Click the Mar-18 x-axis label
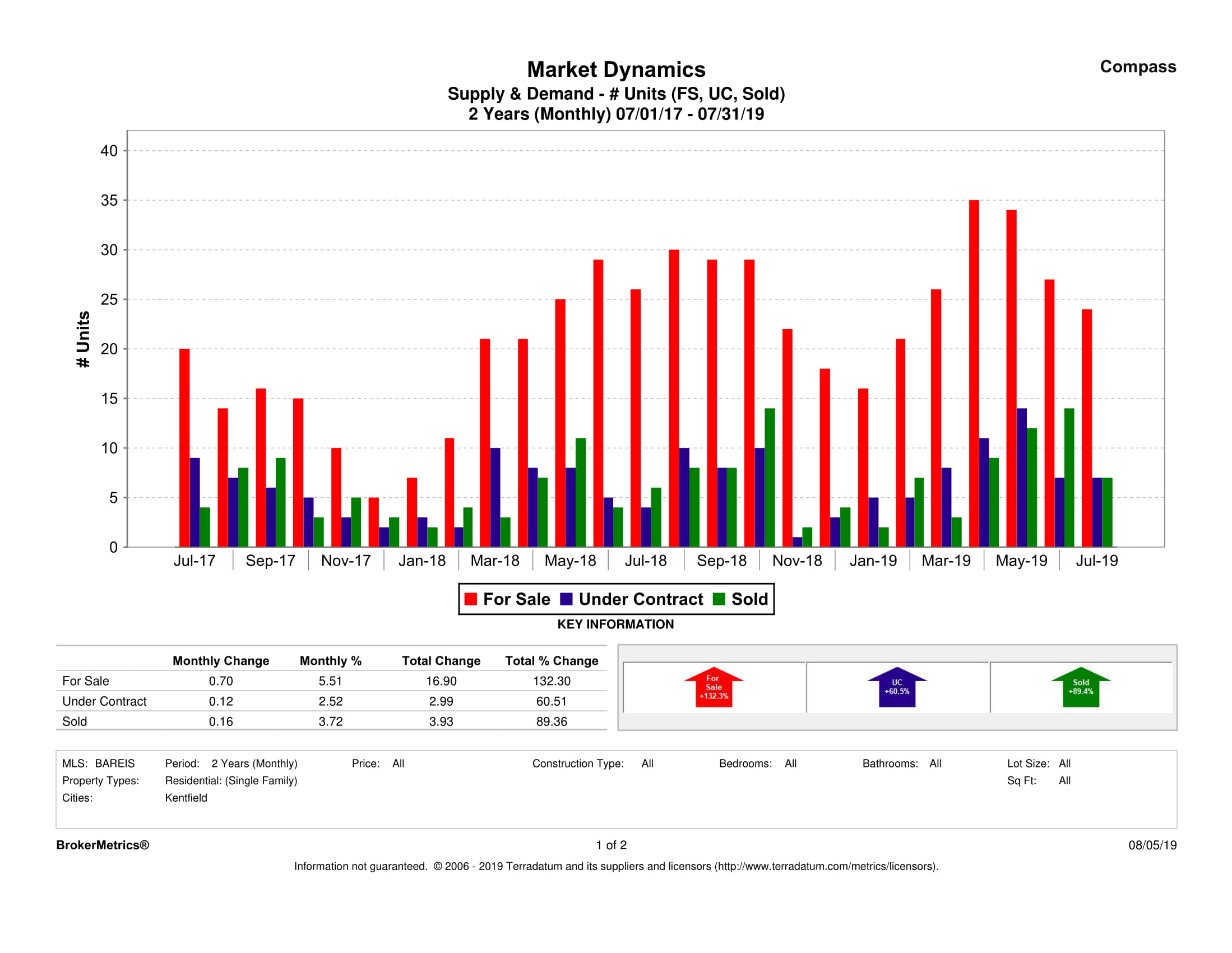Image resolution: width=1232 pixels, height=953 pixels. point(495,561)
